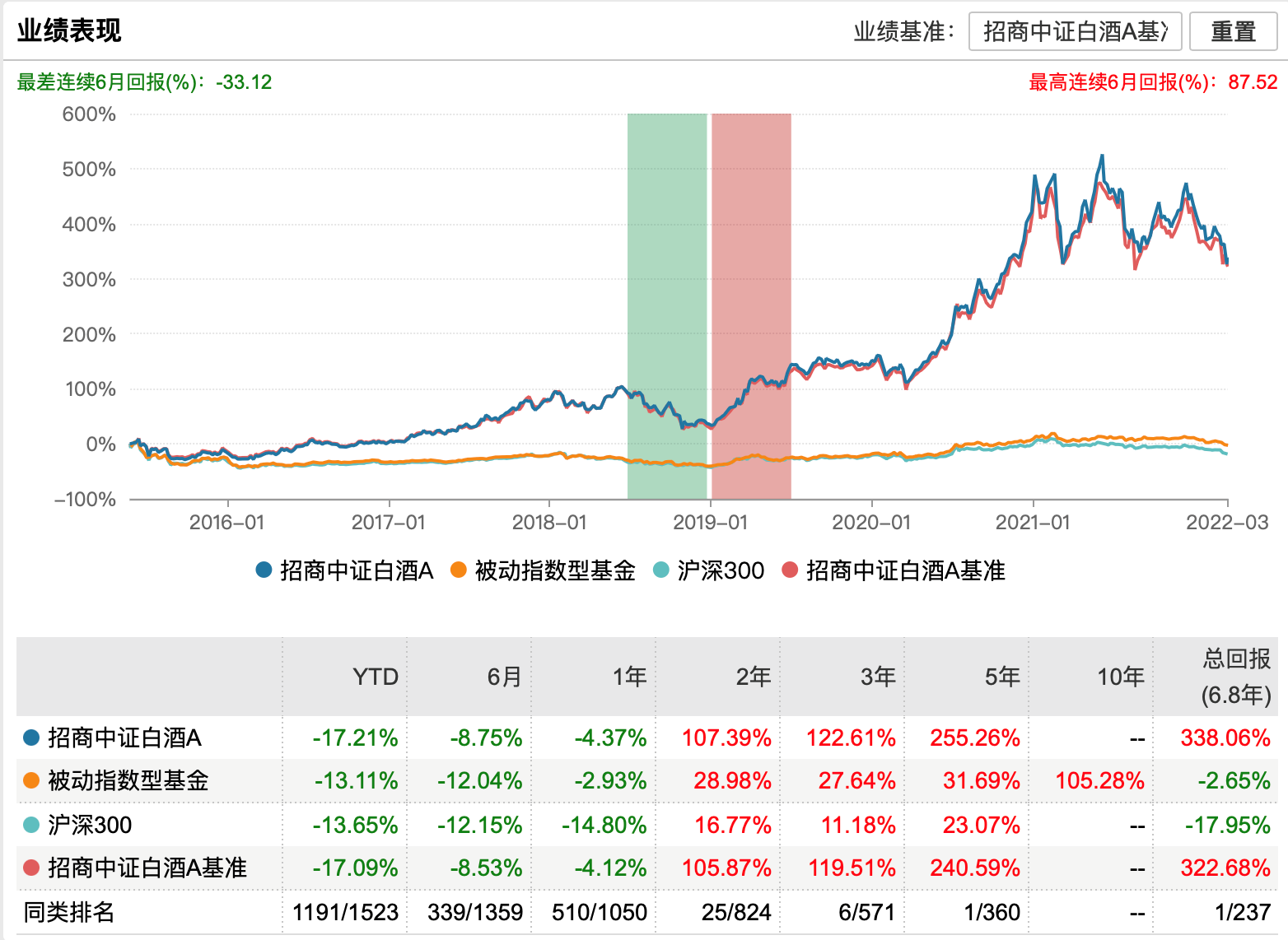Click the blue 招商中证白酒A legend dot
The height and width of the screenshot is (940, 1288).
pyautogui.click(x=264, y=570)
